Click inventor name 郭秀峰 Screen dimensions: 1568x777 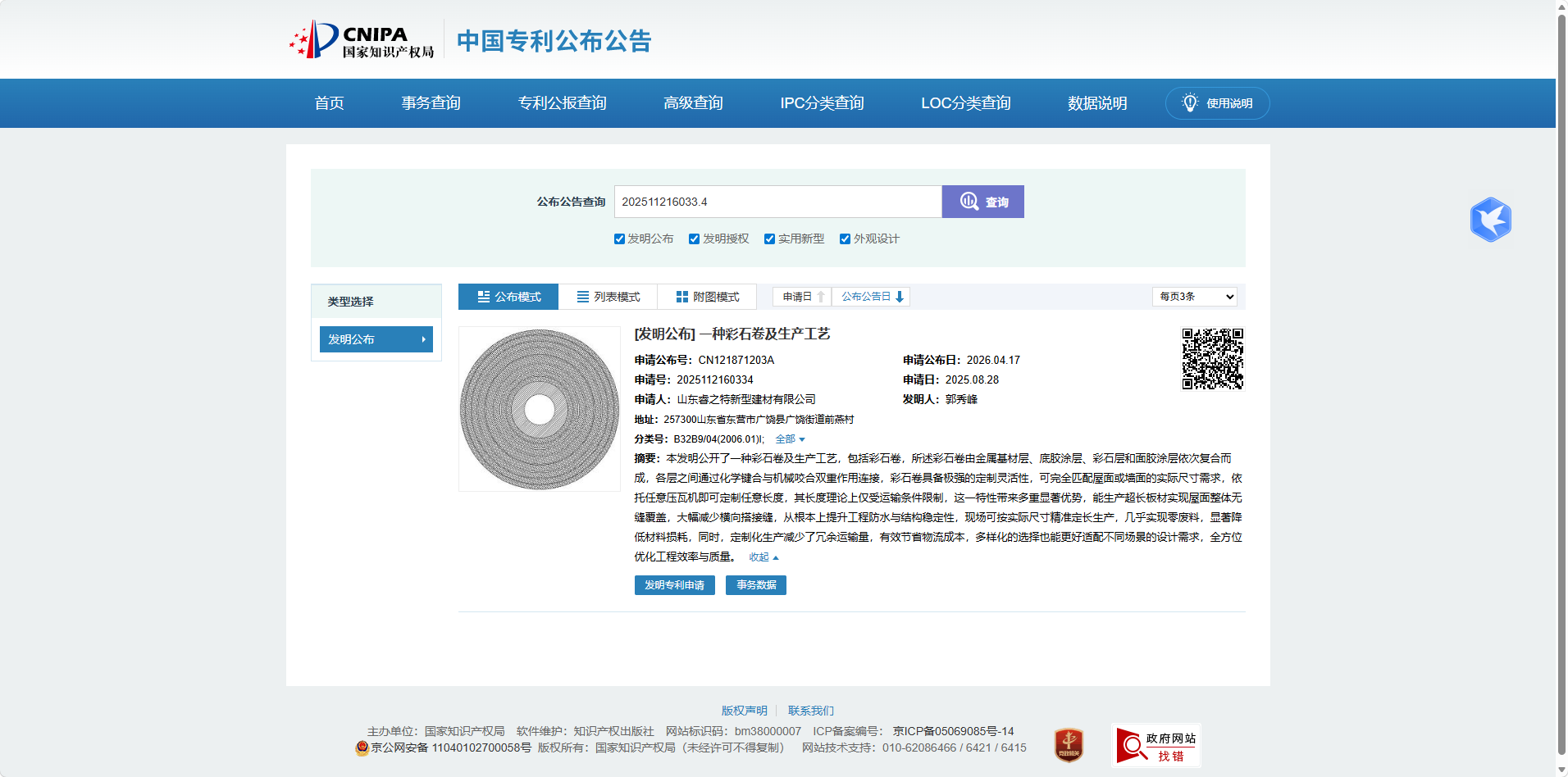pos(961,400)
